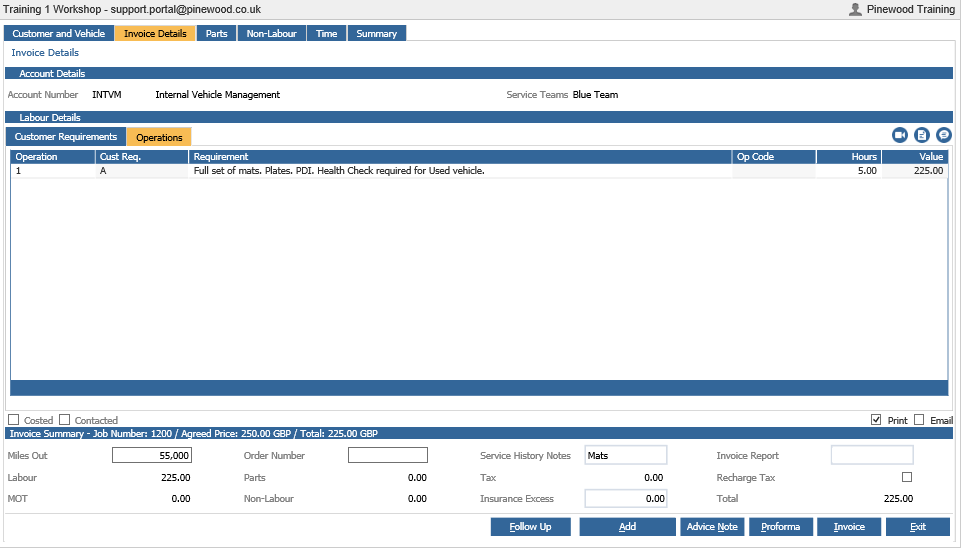Open the video camera icon

point(900,135)
